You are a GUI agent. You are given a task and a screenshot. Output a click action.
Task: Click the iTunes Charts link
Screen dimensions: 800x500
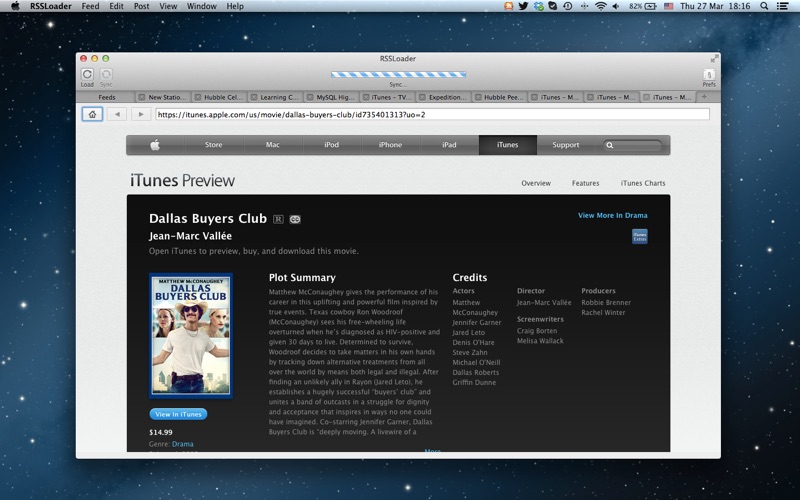coord(642,183)
